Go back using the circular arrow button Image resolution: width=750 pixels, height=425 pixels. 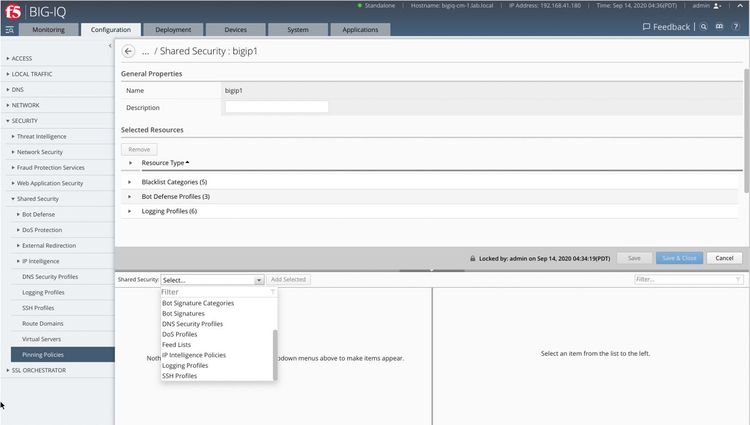(x=128, y=51)
